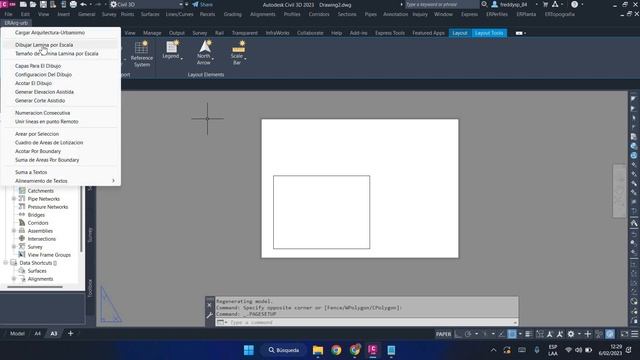Add a new layout with plus button
The height and width of the screenshot is (360, 640).
coord(70,333)
